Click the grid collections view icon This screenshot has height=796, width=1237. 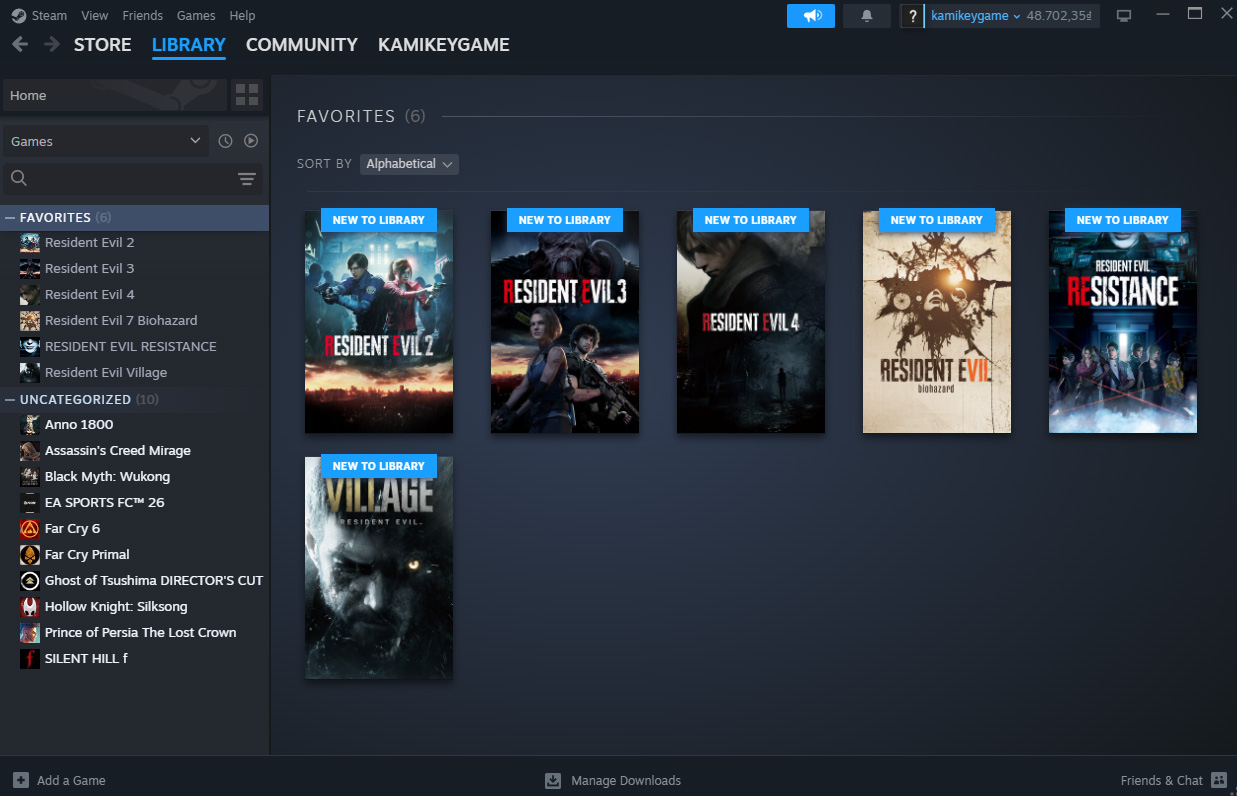pyautogui.click(x=247, y=95)
